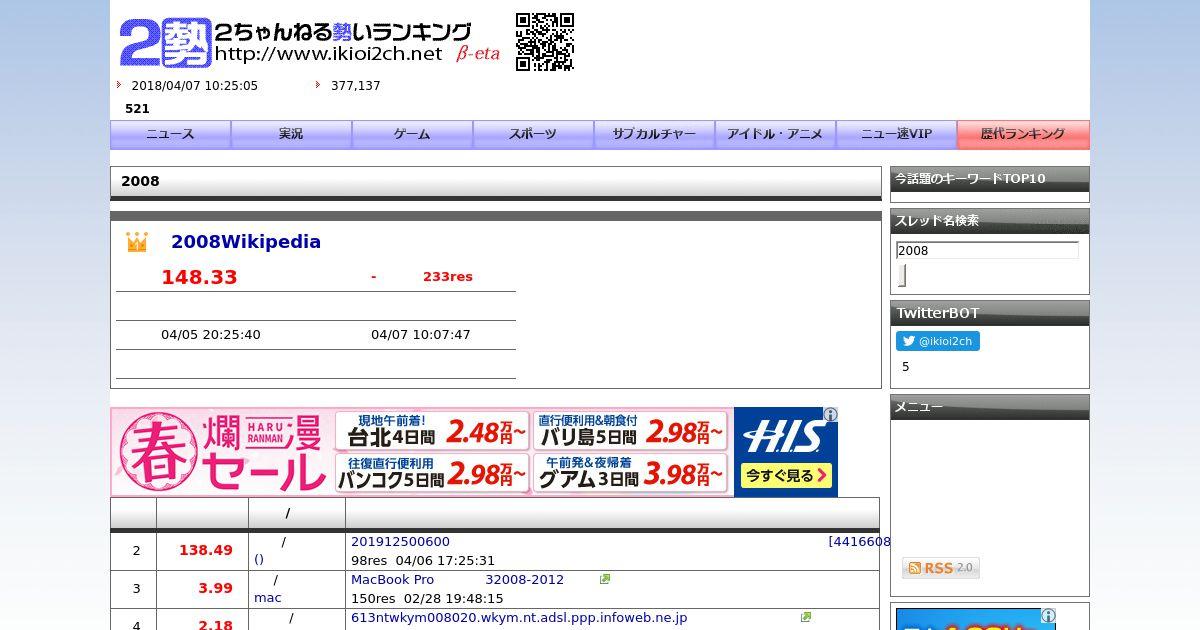Viewport: 1200px width, 630px height.
Task: Open the mac board link in row 3
Action: (268, 598)
